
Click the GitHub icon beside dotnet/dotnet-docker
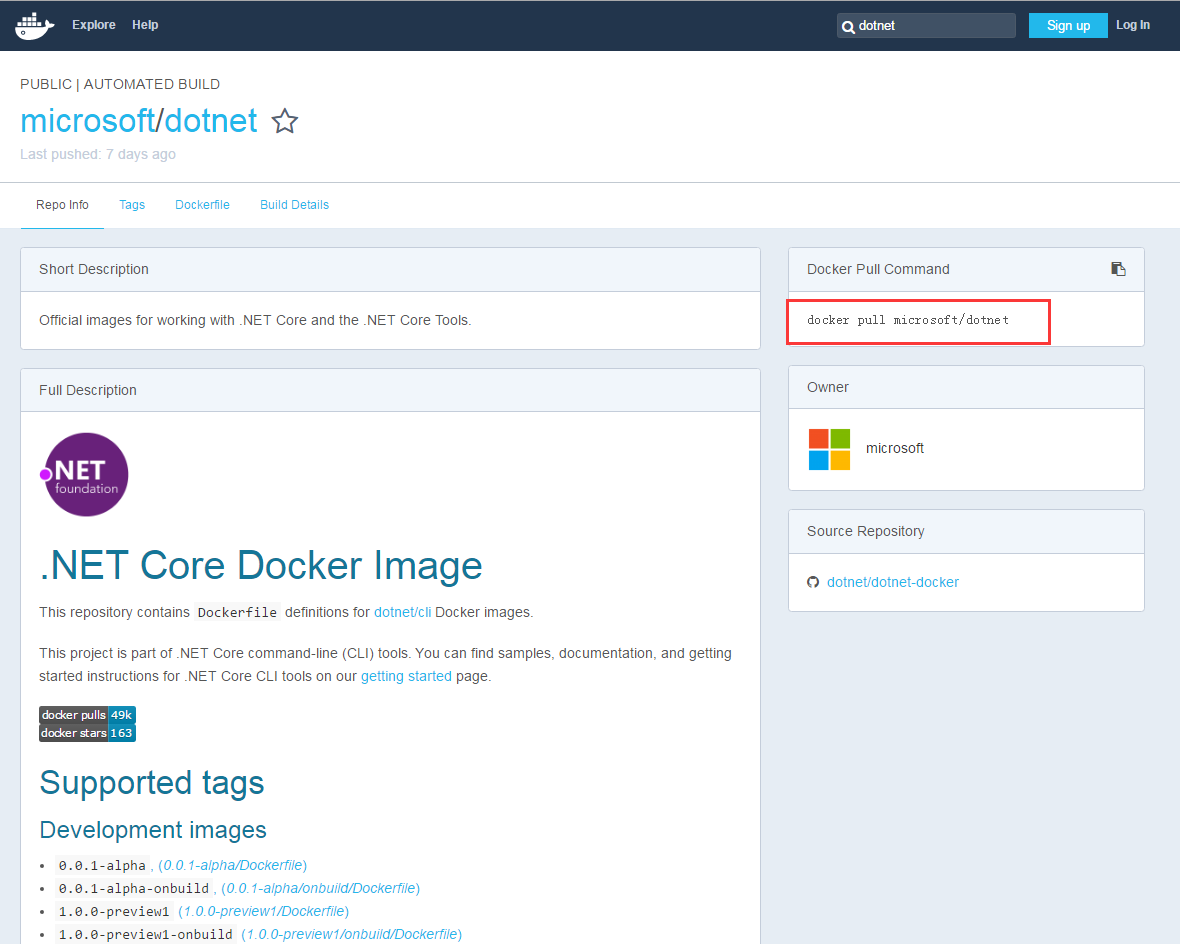813,582
